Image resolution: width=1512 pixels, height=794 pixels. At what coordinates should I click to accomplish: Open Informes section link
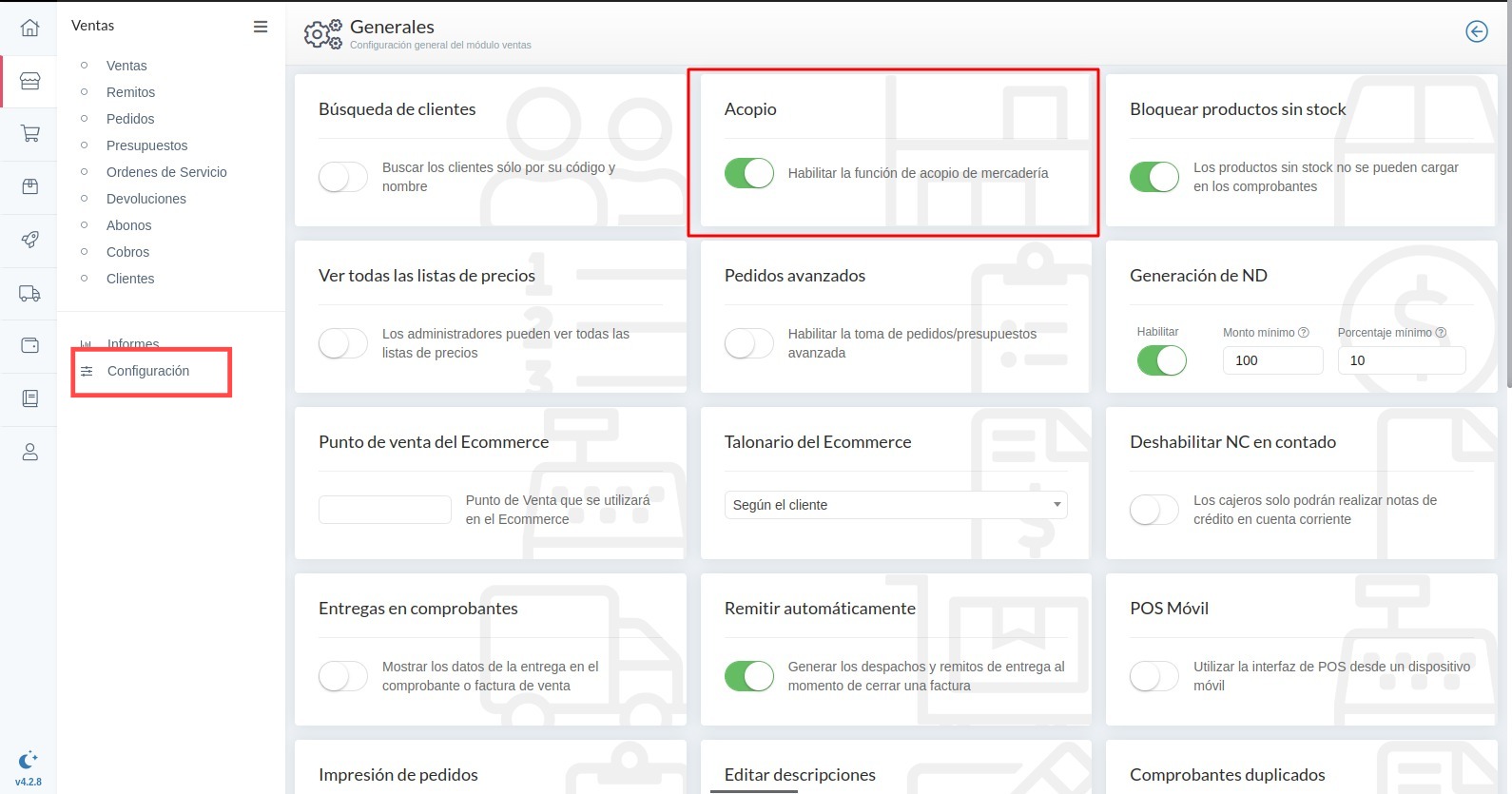pyautogui.click(x=133, y=344)
